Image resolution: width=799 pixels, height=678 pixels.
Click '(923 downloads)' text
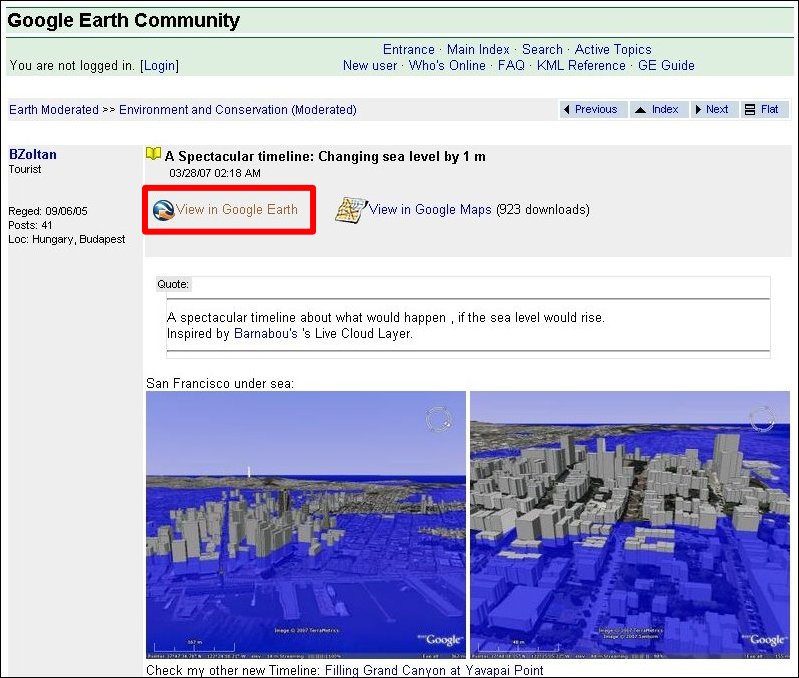click(x=543, y=209)
